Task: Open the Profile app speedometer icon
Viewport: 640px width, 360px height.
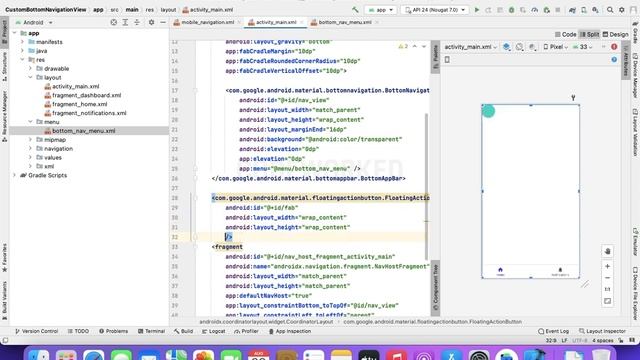Action: click(535, 10)
